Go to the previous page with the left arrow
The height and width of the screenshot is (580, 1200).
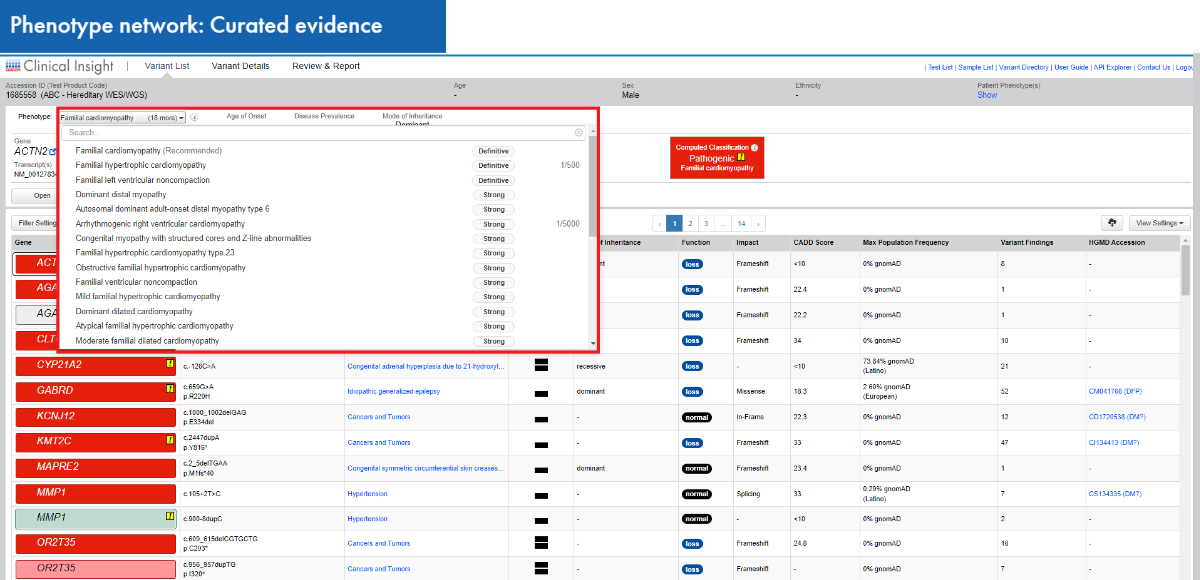(x=659, y=223)
